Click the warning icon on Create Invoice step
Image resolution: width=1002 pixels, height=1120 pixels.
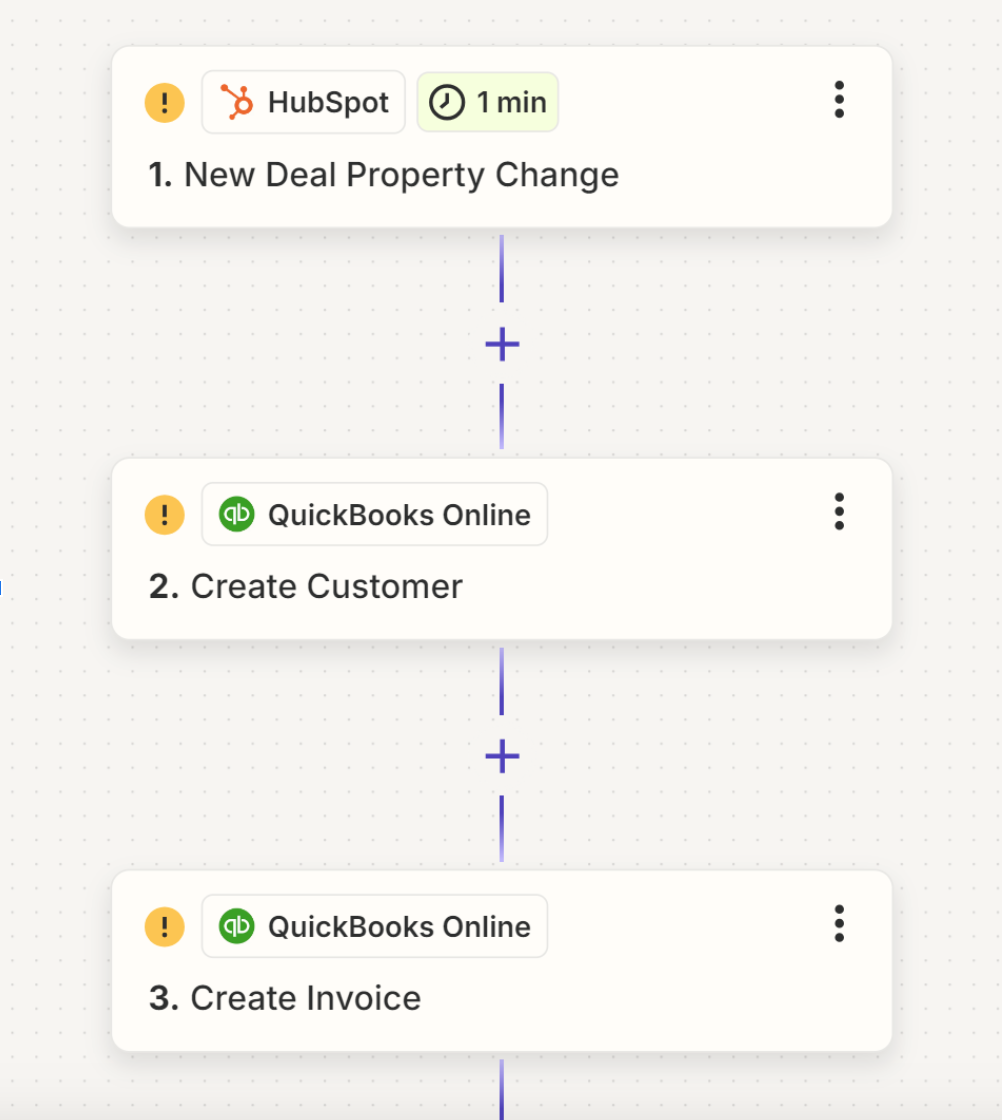tap(165, 926)
